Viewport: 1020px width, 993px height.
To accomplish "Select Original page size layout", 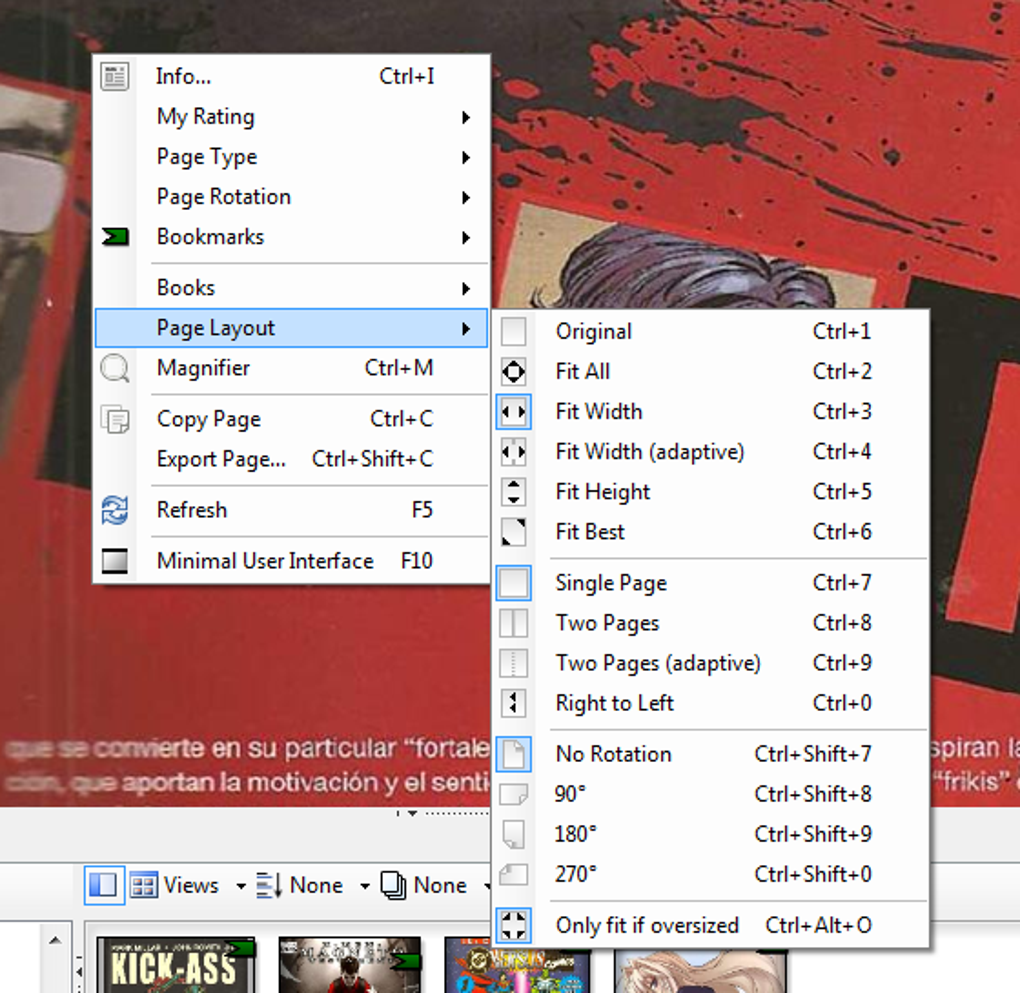I will (x=711, y=332).
